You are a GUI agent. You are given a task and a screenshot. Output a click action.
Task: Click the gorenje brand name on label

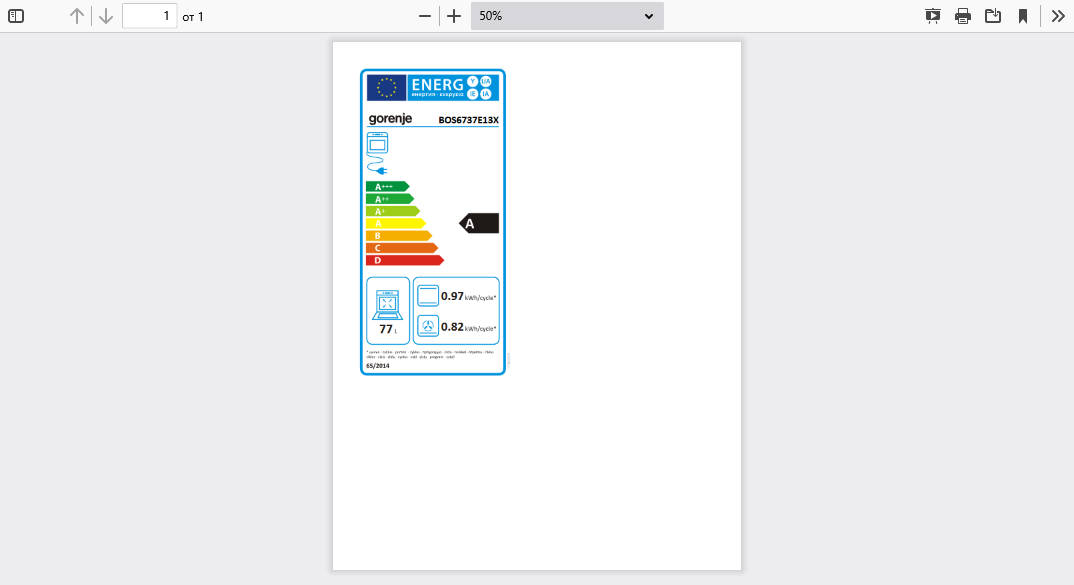click(x=390, y=119)
